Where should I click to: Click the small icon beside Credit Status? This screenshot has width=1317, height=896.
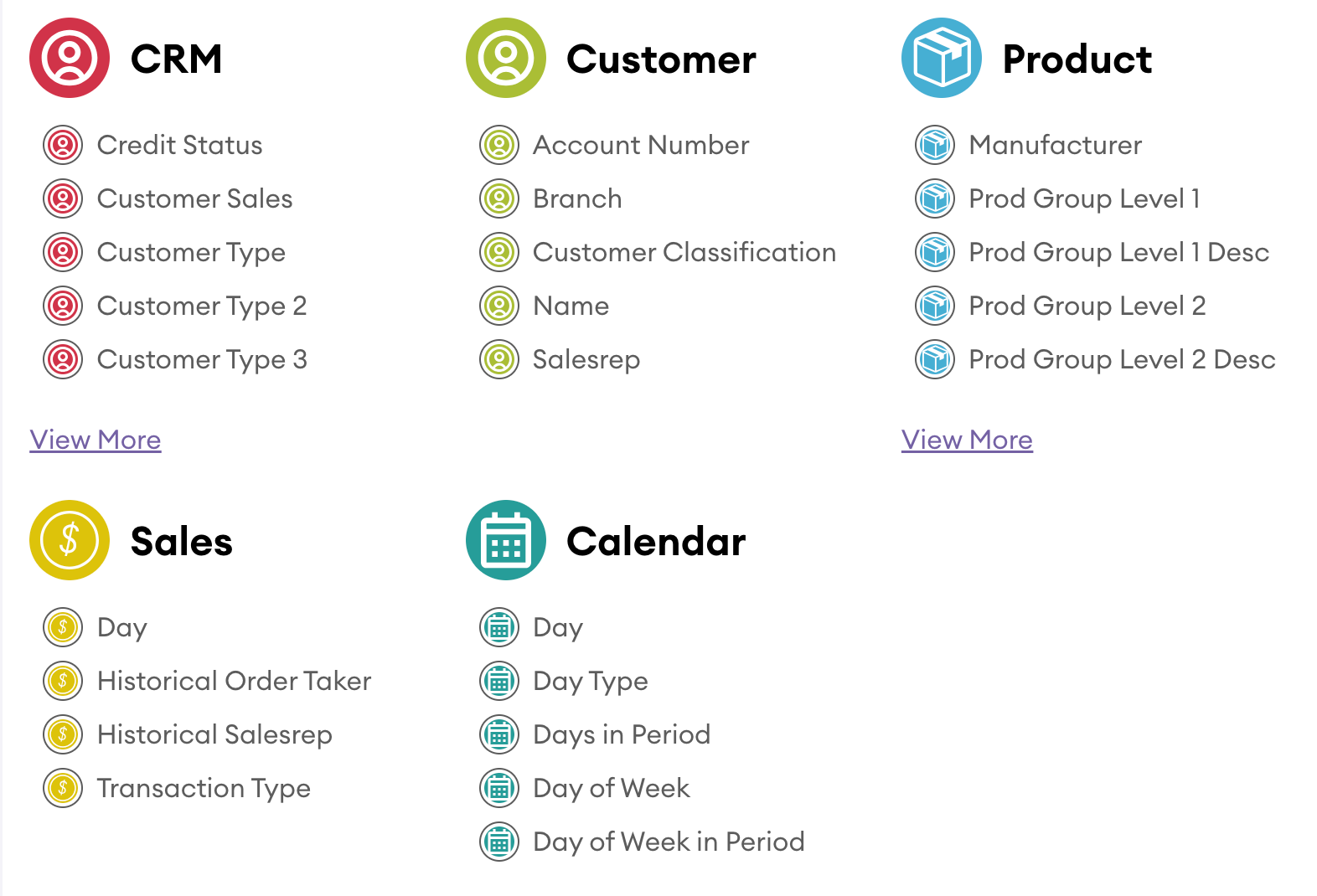[x=63, y=145]
